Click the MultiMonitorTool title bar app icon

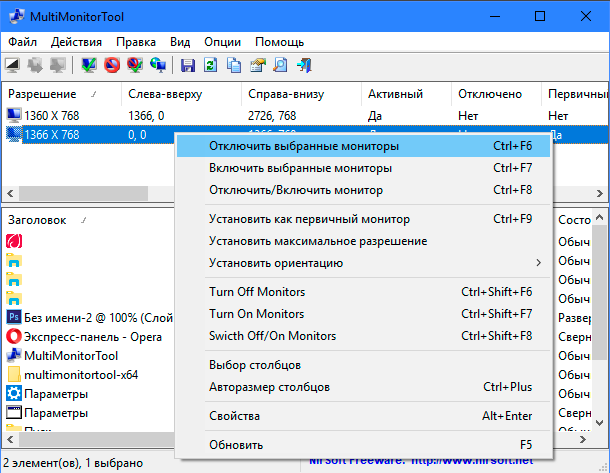tap(17, 16)
